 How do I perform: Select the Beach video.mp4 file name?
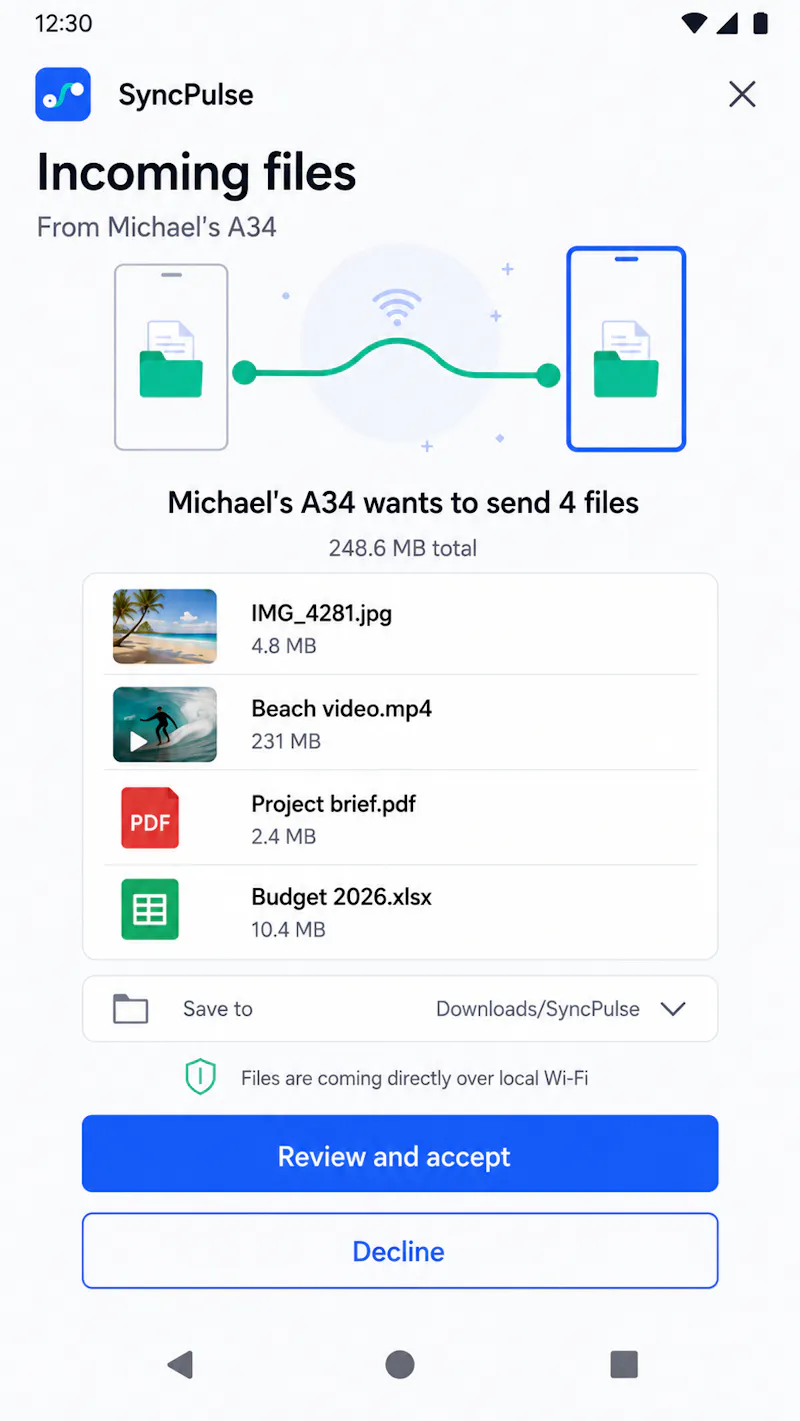click(342, 709)
